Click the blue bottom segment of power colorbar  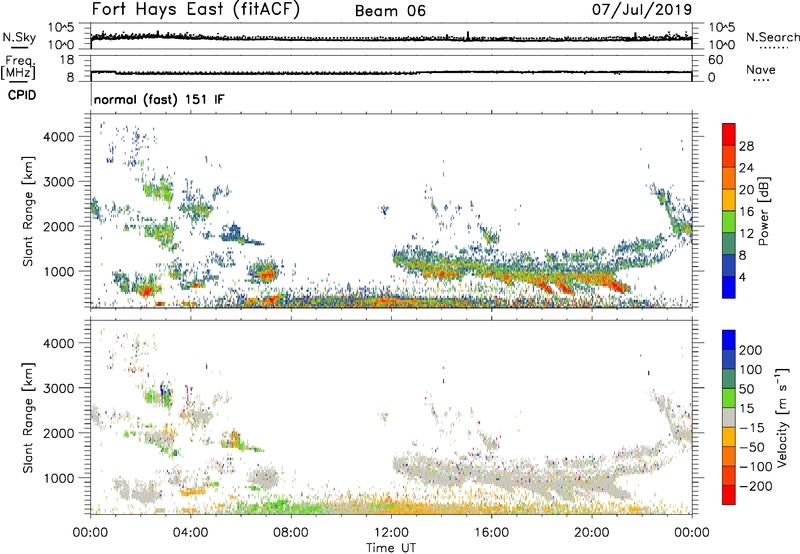729,287
